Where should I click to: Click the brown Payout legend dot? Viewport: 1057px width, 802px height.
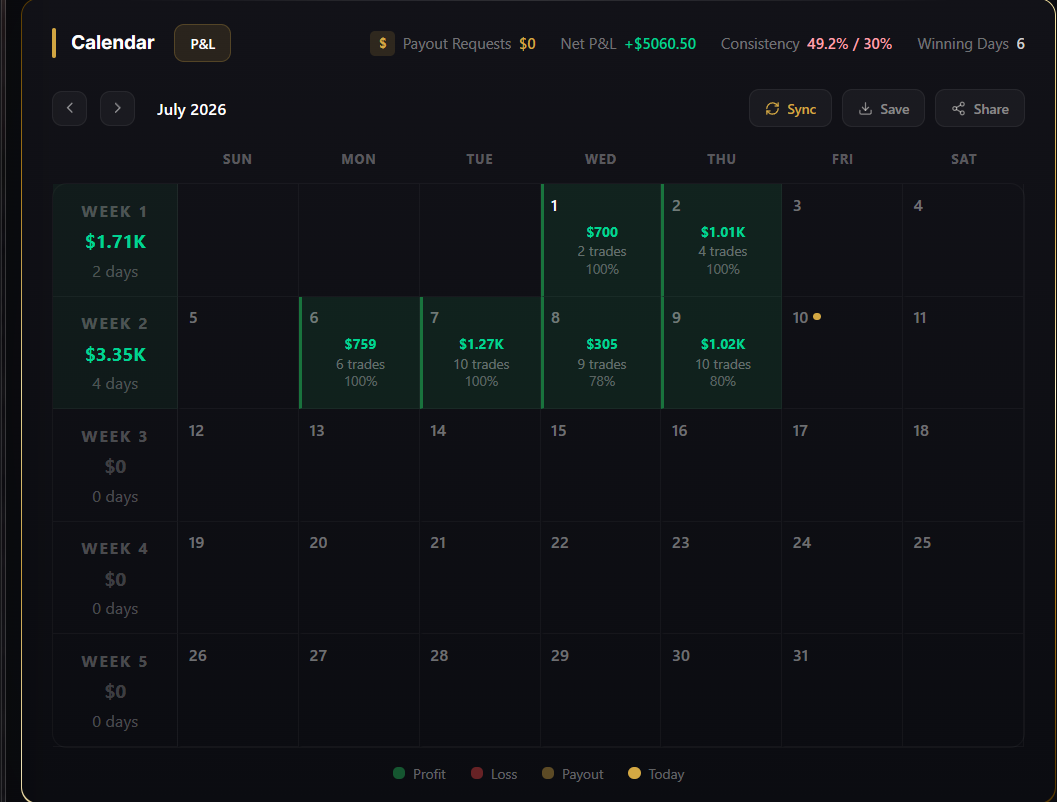pyautogui.click(x=548, y=773)
